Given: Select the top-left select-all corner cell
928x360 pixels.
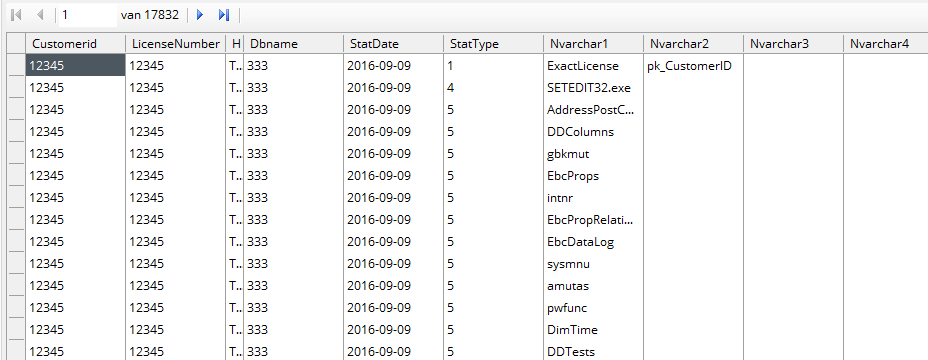Looking at the screenshot, I should pos(16,44).
